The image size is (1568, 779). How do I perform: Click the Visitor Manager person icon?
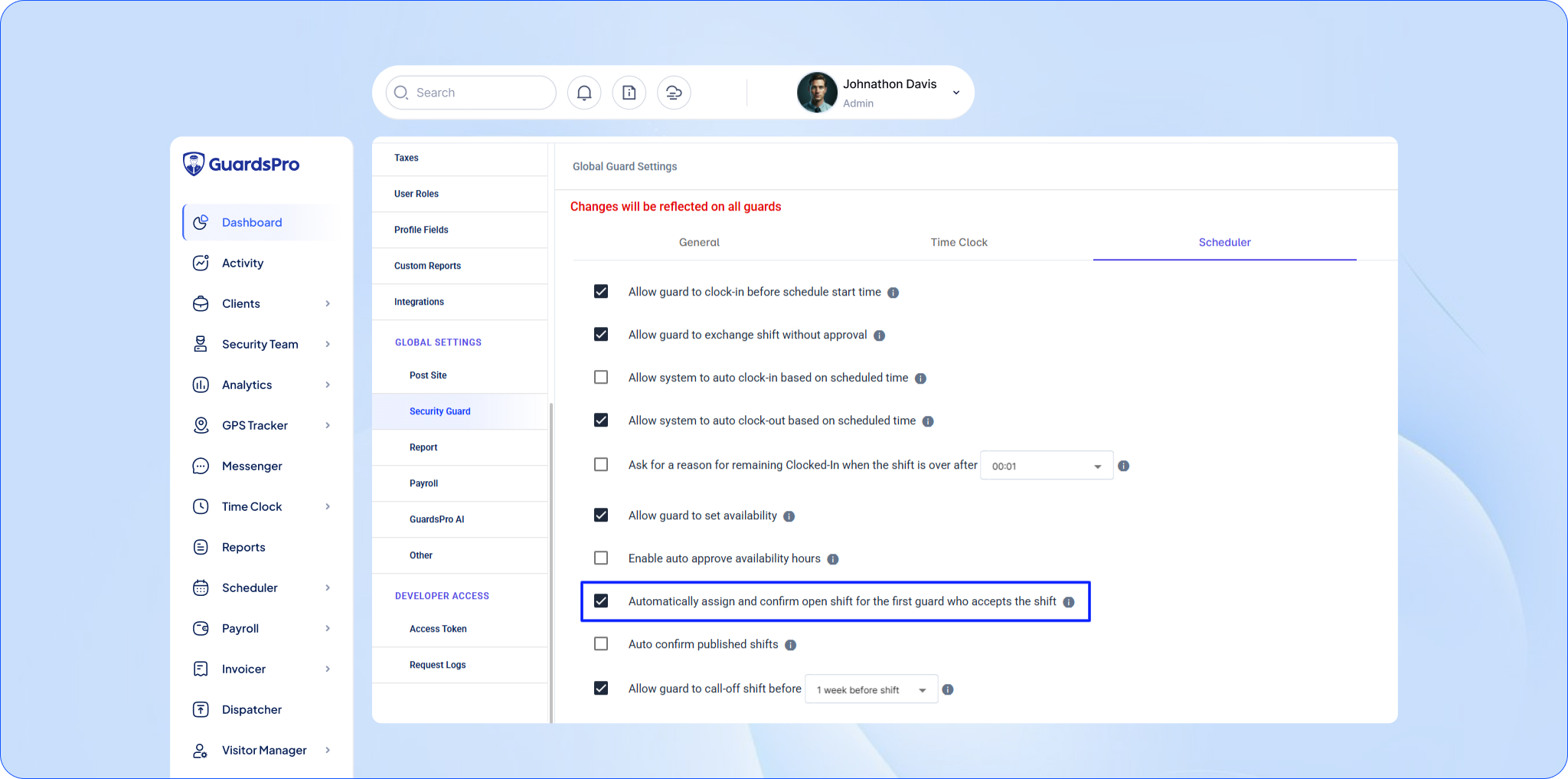click(x=201, y=750)
